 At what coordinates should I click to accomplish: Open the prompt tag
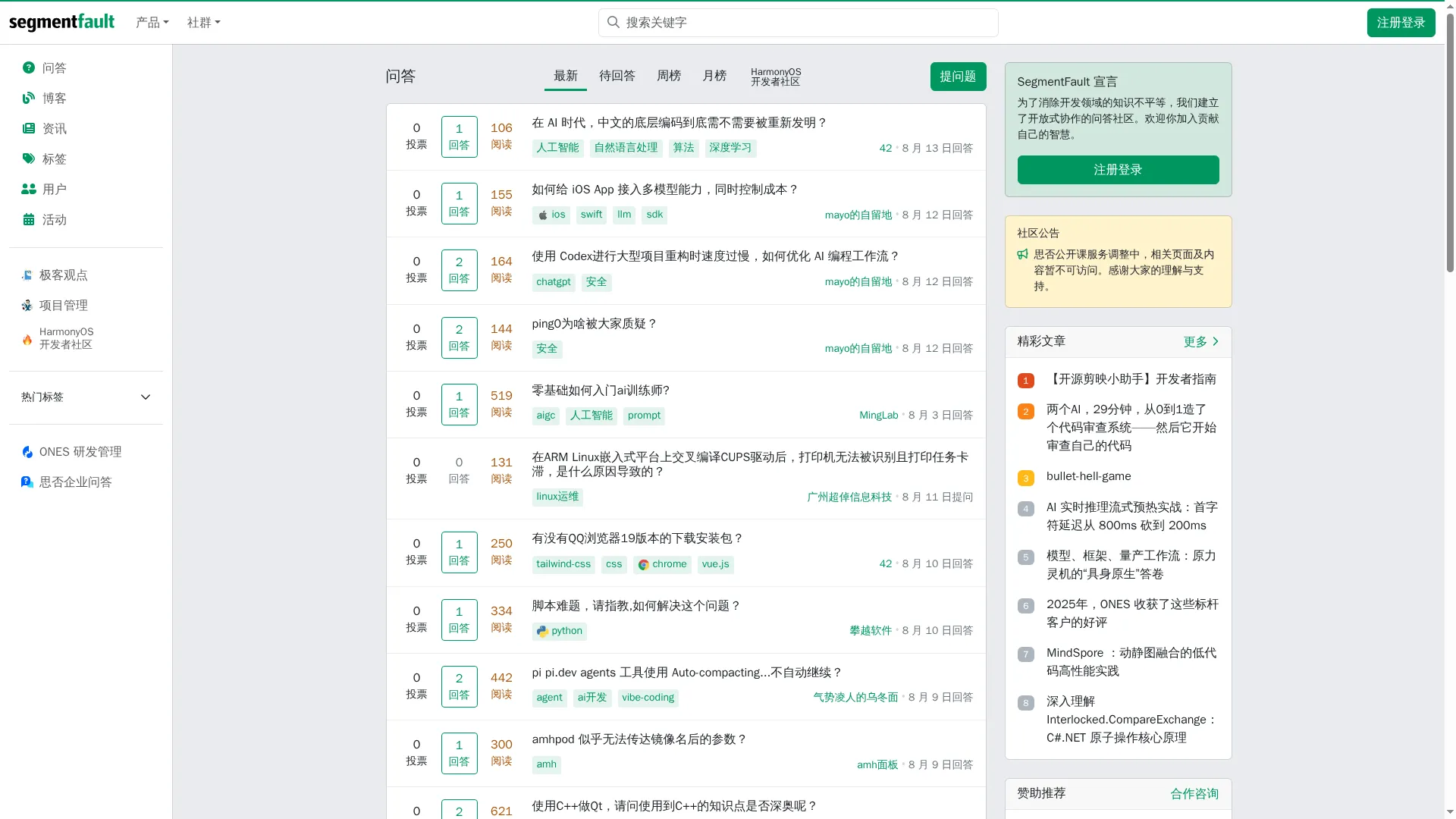tap(644, 416)
